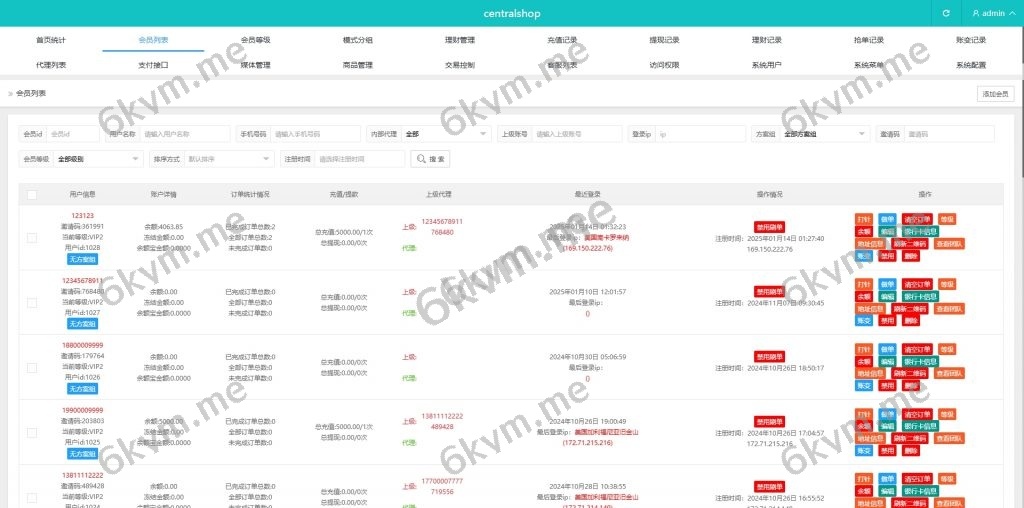Focus the 邀请码 input field
This screenshot has height=508, width=1024.
tap(949, 134)
